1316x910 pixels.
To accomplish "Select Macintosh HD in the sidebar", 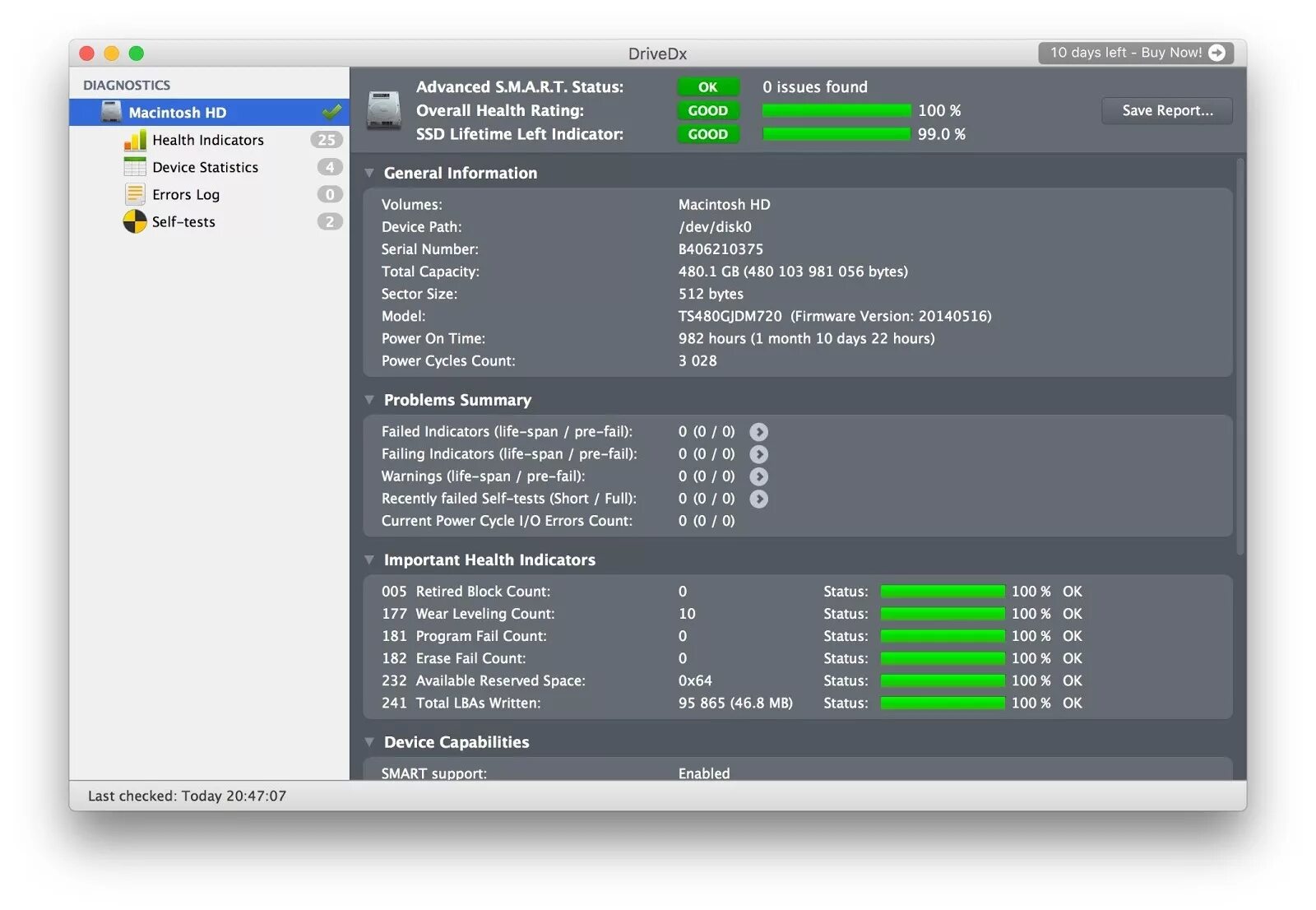I will (x=210, y=112).
